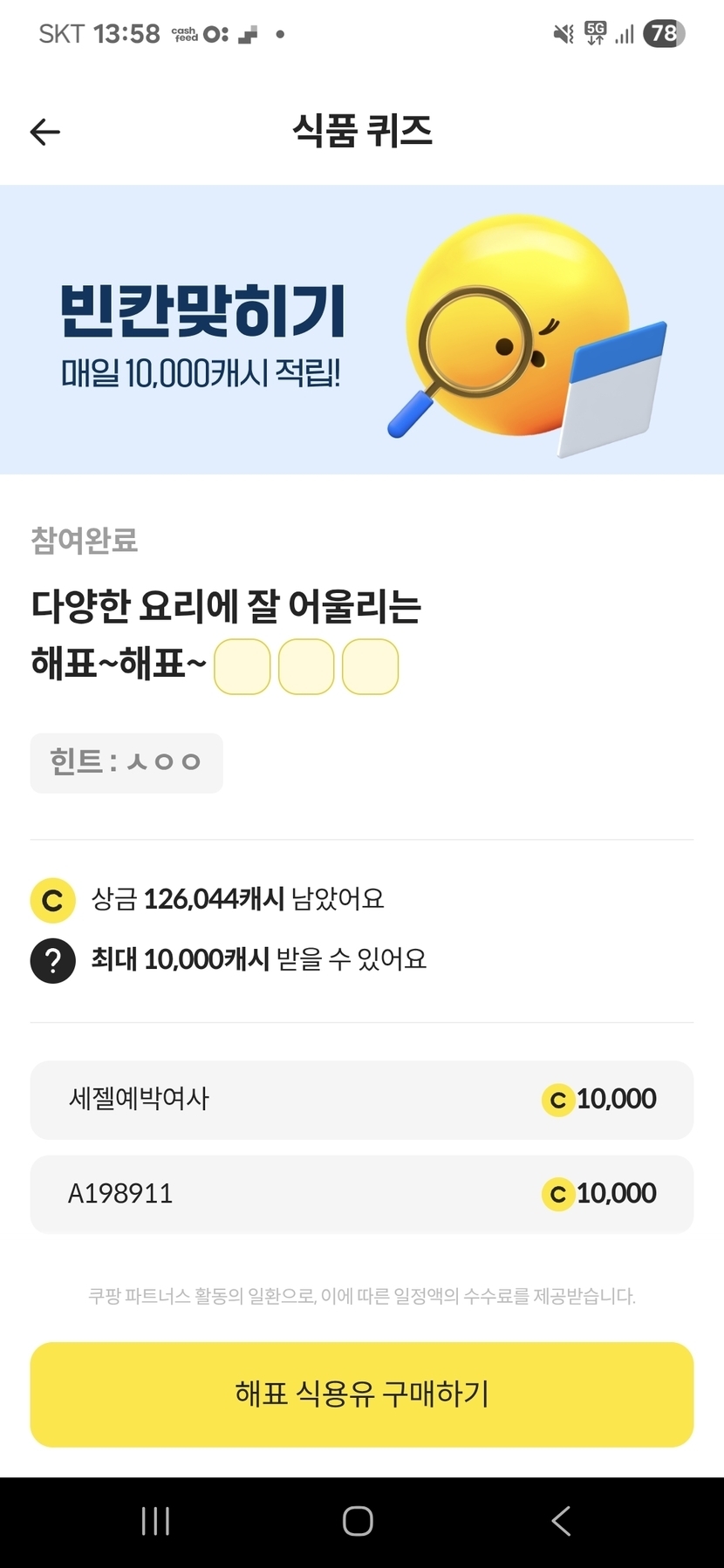724x1568 pixels.
Task: Select the second blank answer box
Action: tap(306, 667)
